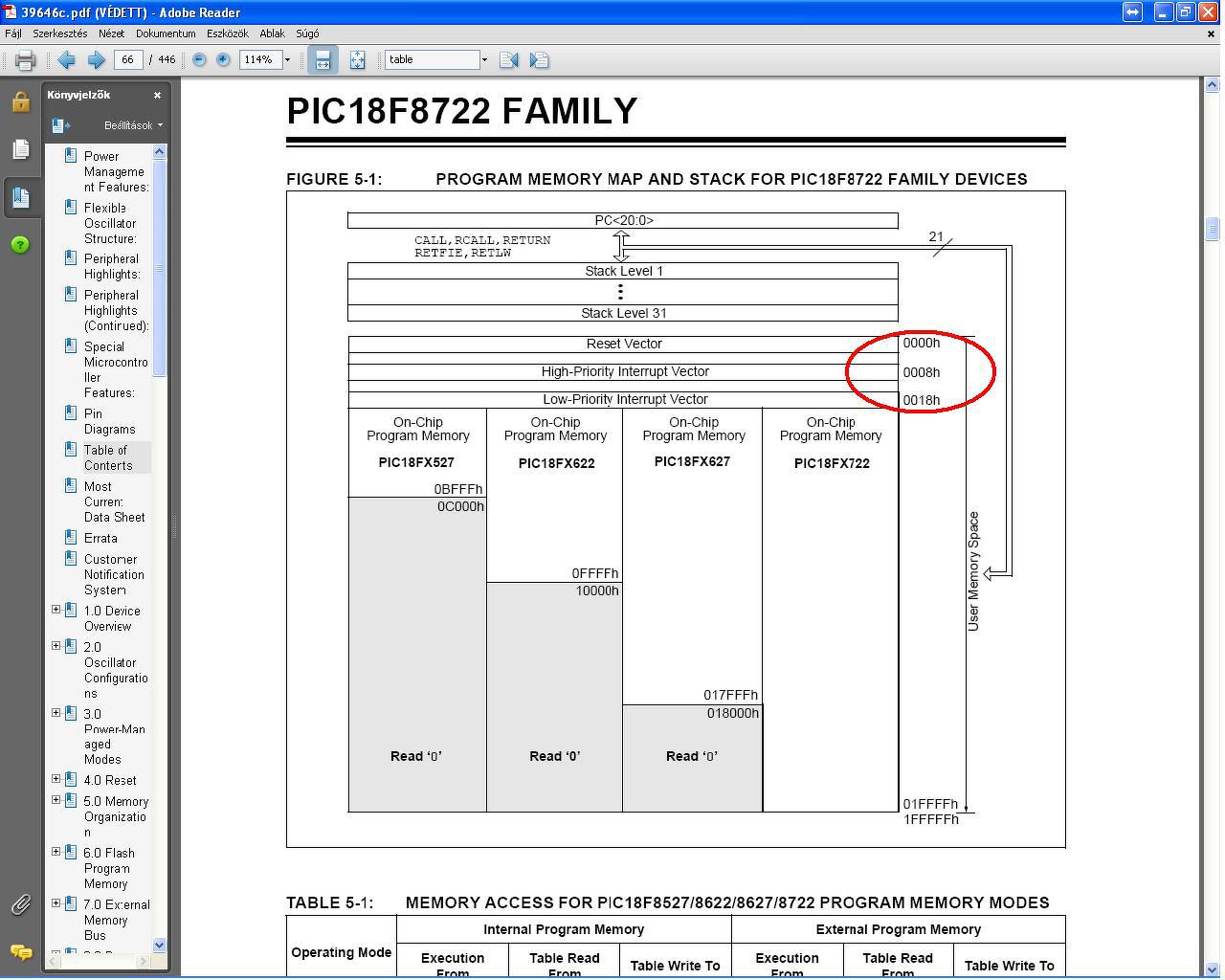
Task: Expand the 5.0 Memory Organization bookmark
Action: [x=56, y=800]
